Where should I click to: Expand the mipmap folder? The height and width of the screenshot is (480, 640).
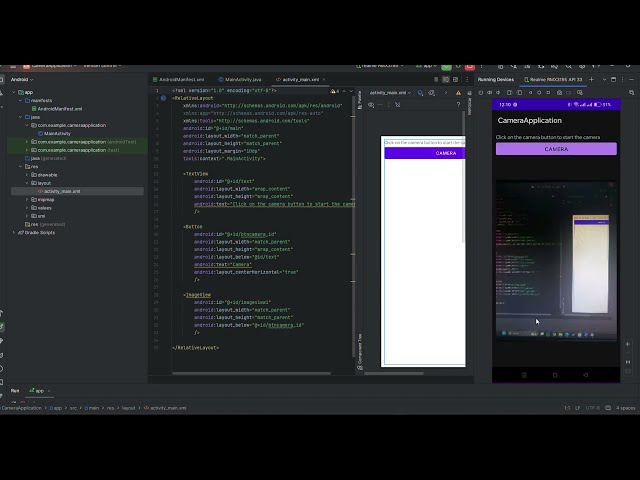pos(27,200)
